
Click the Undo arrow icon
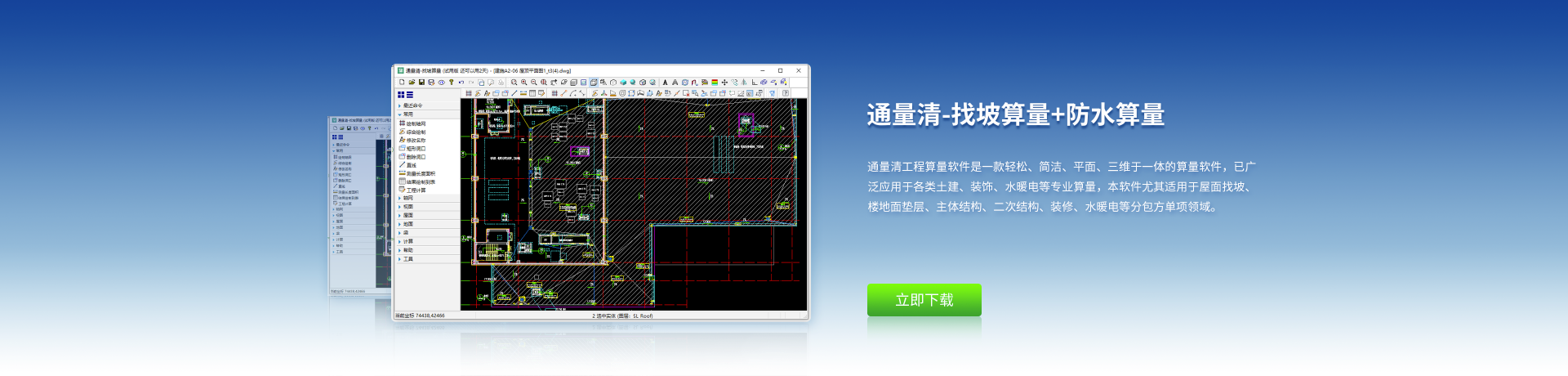[461, 83]
